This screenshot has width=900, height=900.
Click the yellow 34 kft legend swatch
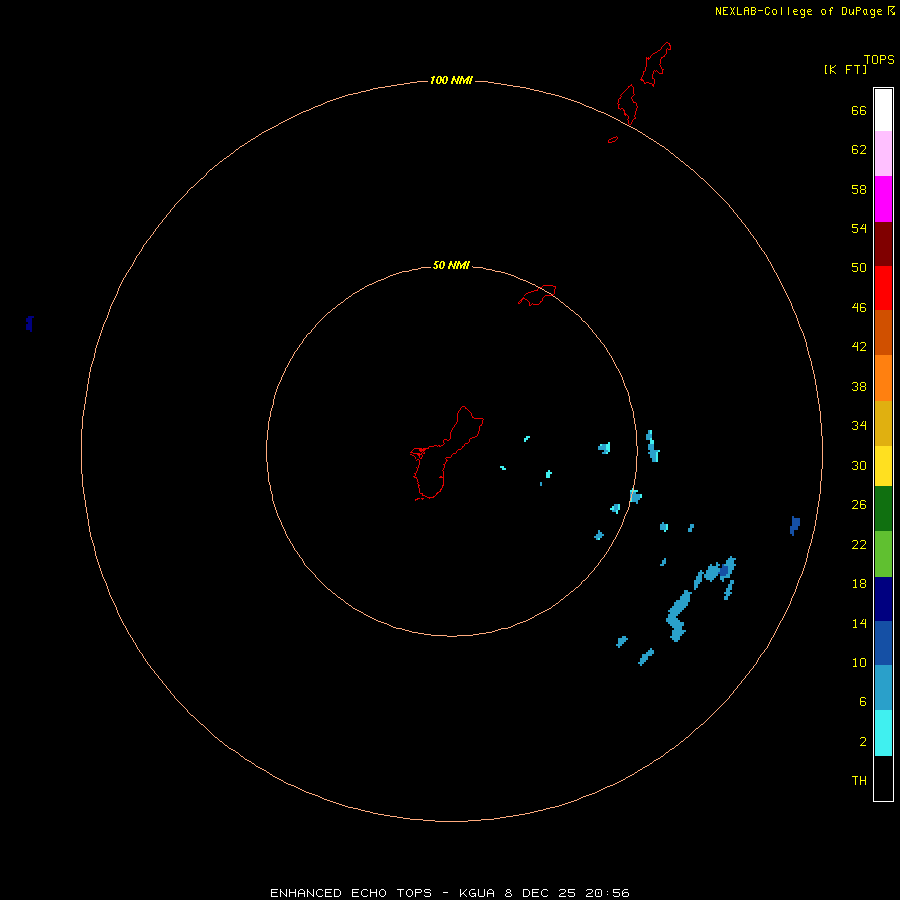click(x=883, y=465)
